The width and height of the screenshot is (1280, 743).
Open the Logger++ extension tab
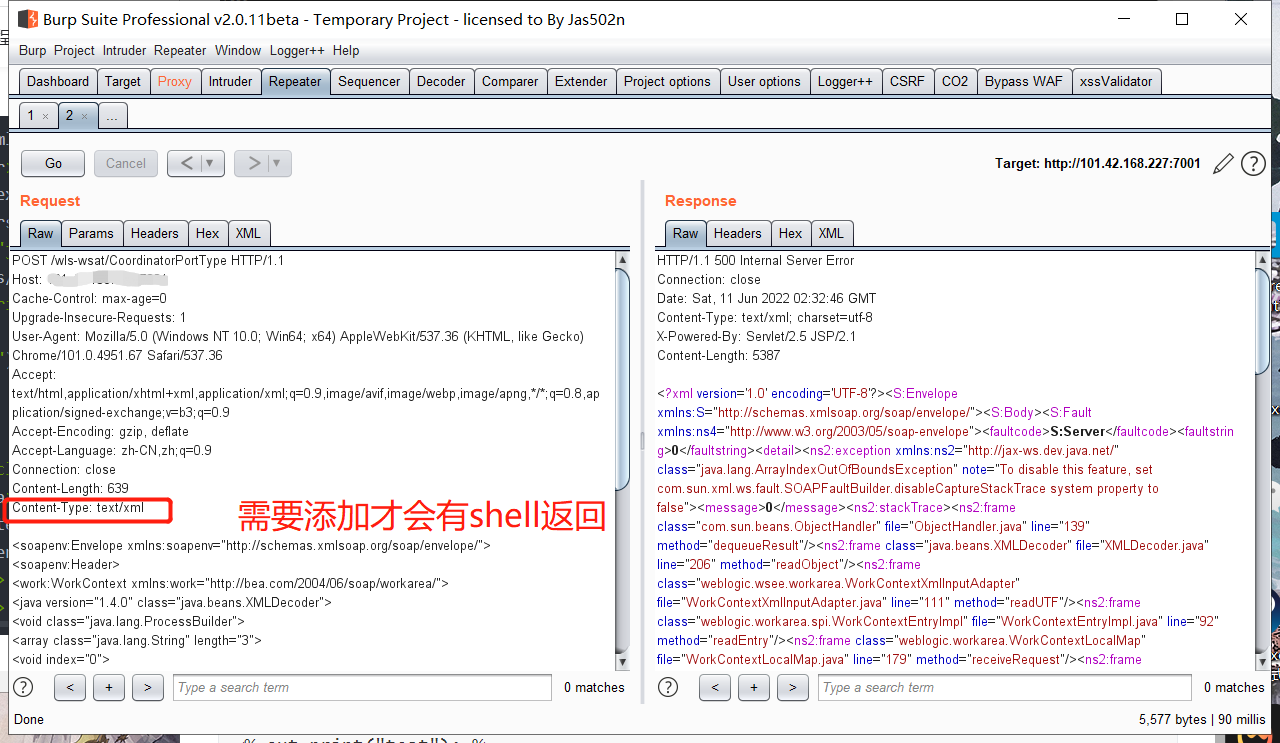(845, 82)
